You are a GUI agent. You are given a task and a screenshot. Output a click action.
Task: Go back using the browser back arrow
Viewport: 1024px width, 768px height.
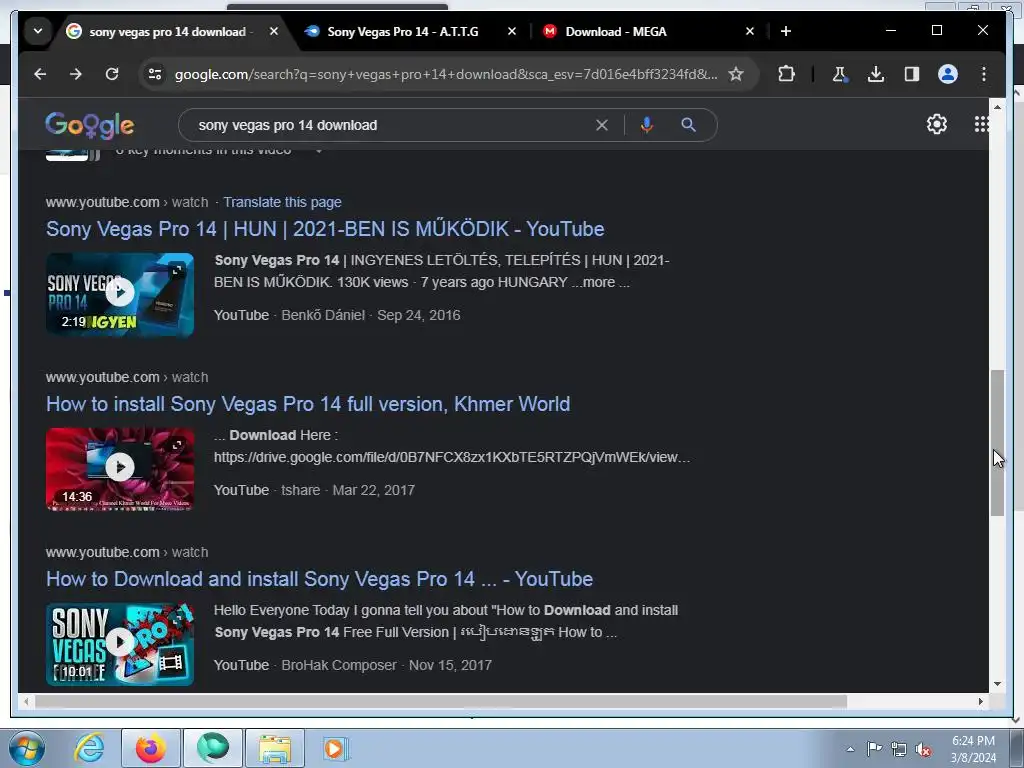(40, 74)
